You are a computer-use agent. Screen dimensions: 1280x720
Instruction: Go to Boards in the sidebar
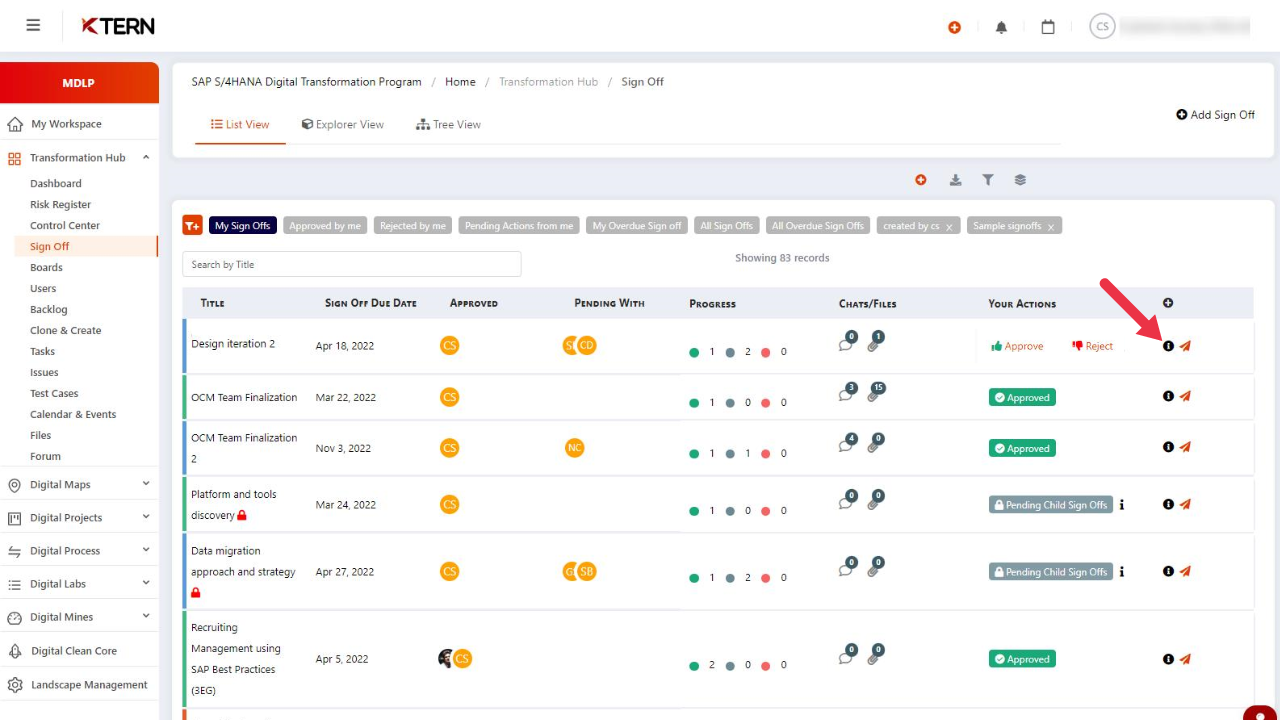point(46,267)
